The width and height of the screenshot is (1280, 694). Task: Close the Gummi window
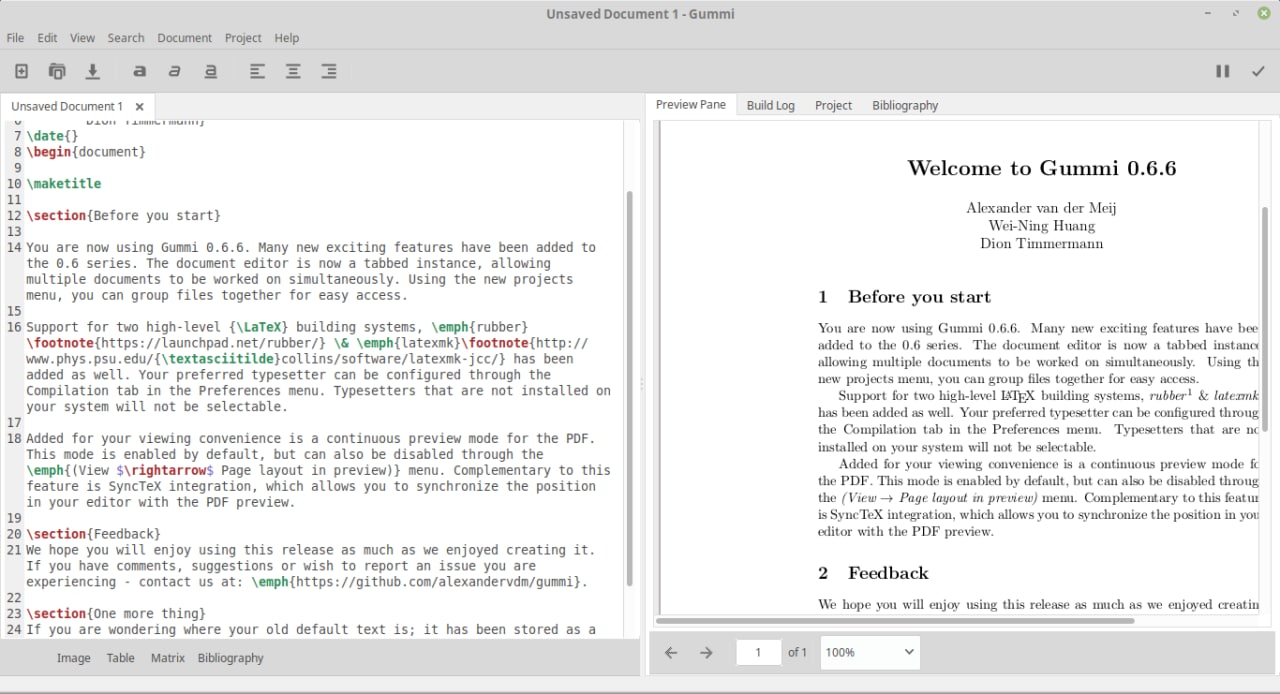pyautogui.click(x=1264, y=13)
